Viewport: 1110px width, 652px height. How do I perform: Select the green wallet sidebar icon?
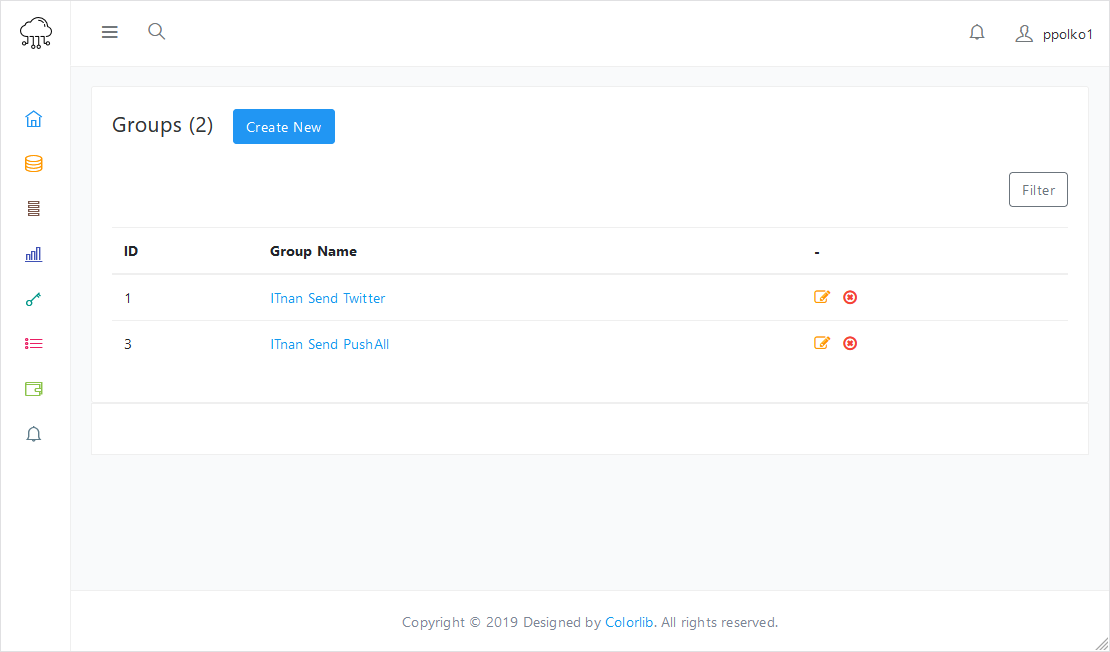(34, 389)
